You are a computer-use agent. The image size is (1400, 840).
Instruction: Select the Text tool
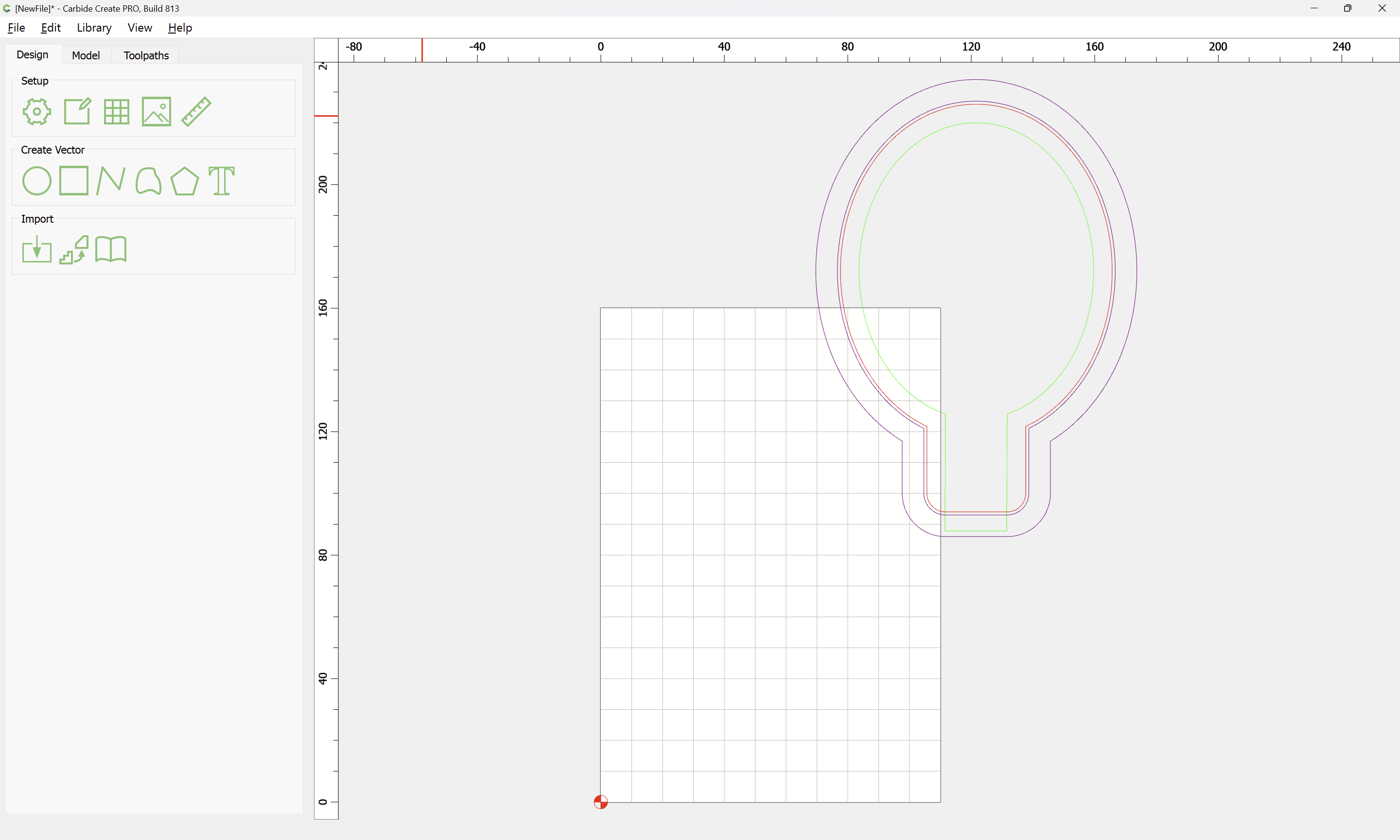click(221, 181)
